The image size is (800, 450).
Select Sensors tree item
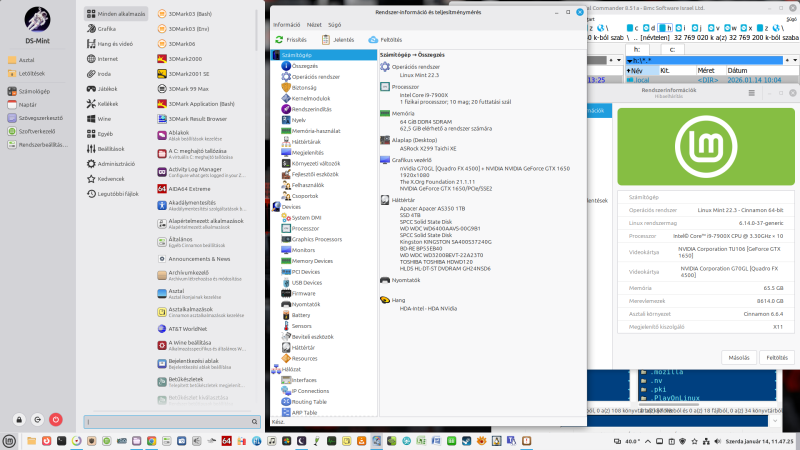[x=296, y=326]
